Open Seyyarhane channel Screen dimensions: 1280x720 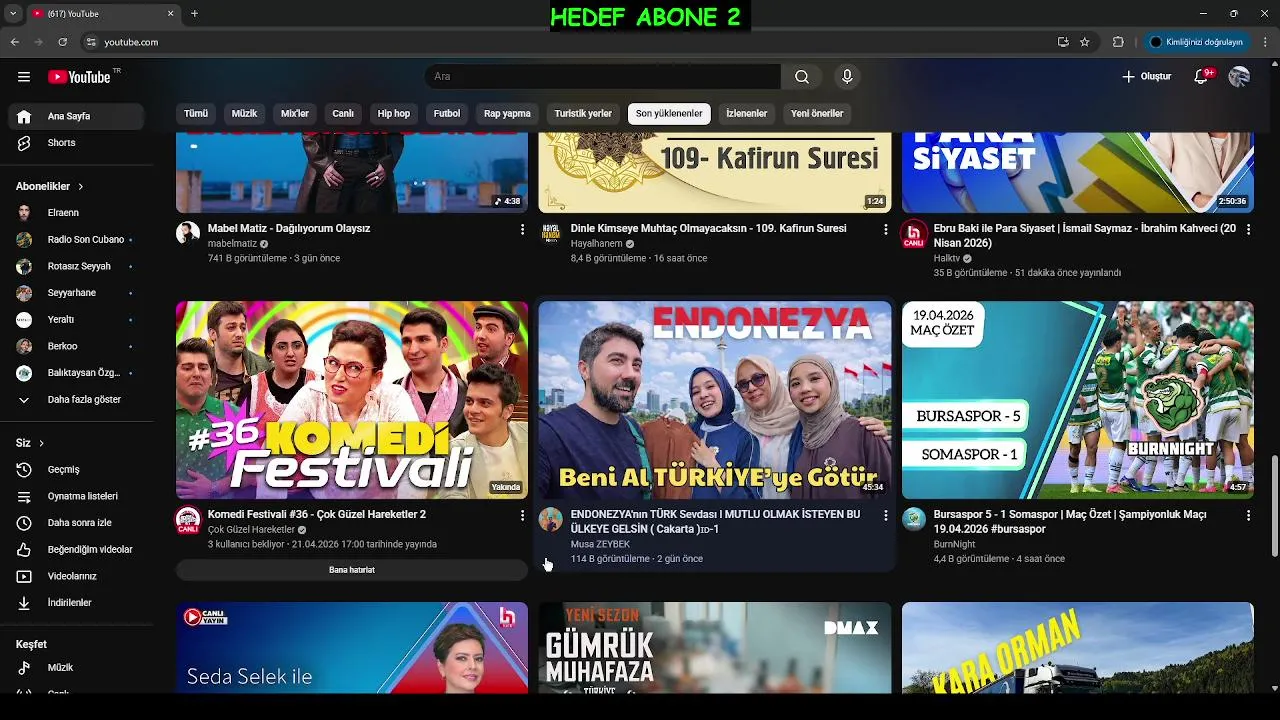76,293
